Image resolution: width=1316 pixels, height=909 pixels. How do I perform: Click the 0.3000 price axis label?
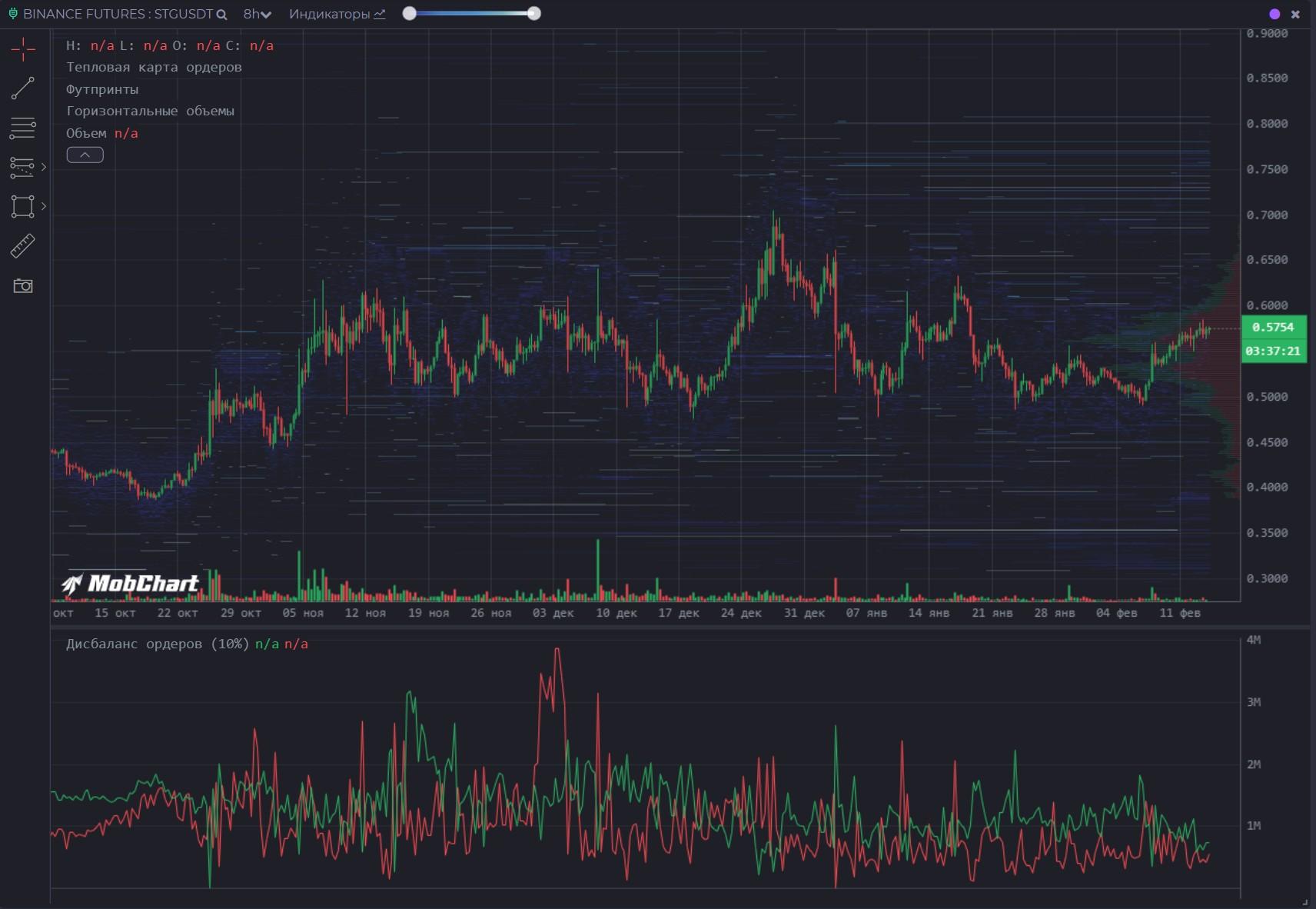click(x=1267, y=578)
